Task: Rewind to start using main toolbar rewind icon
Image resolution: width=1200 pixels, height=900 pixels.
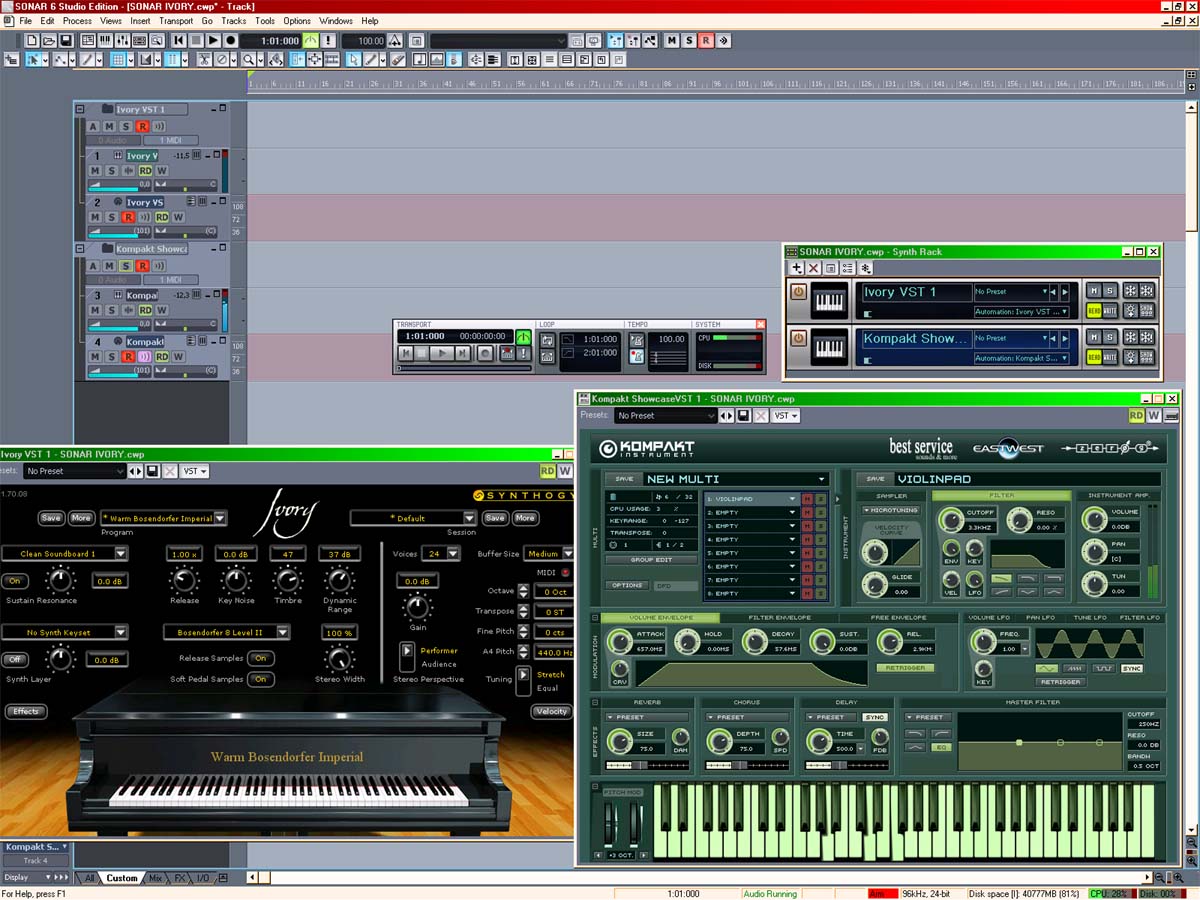Action: point(178,40)
